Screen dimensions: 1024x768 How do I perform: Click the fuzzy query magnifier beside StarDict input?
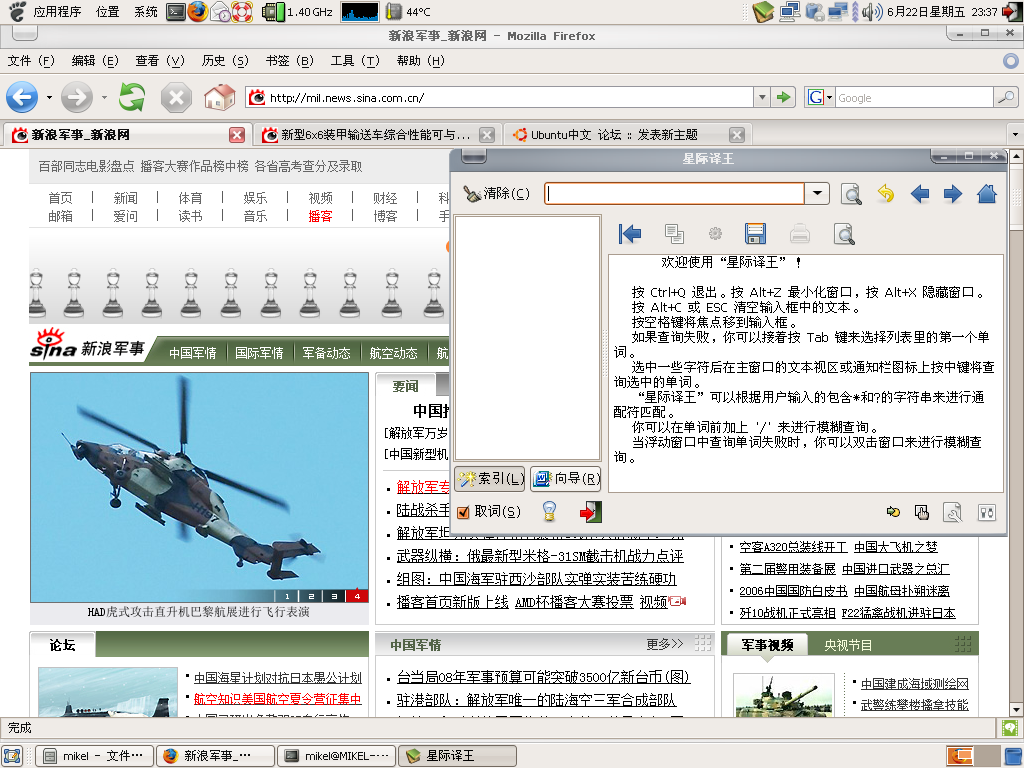click(850, 194)
